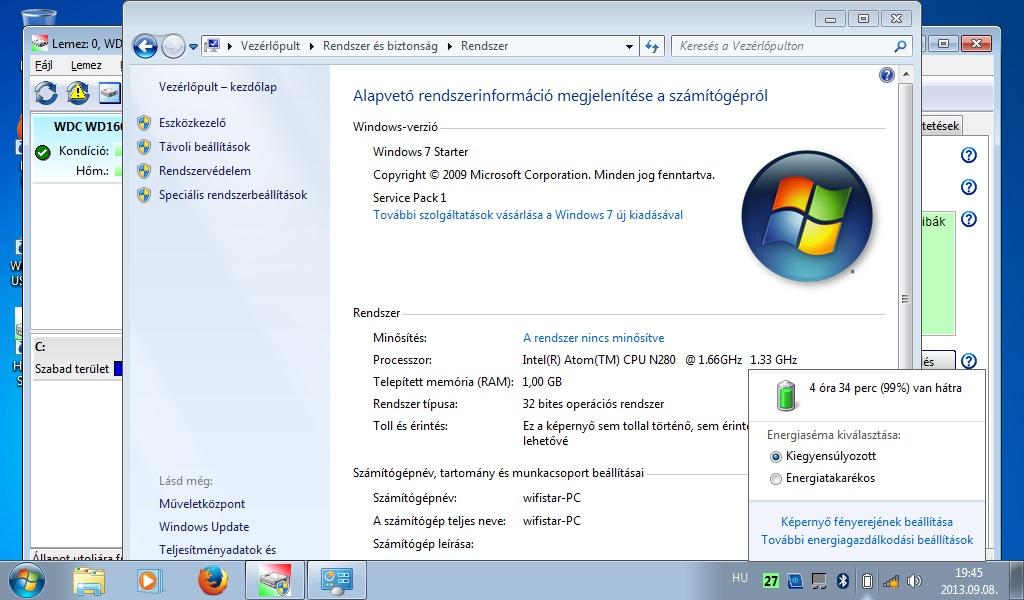Click the shield icon beside Speciális rendszerbeállítások
1024x600 pixels.
[144, 195]
